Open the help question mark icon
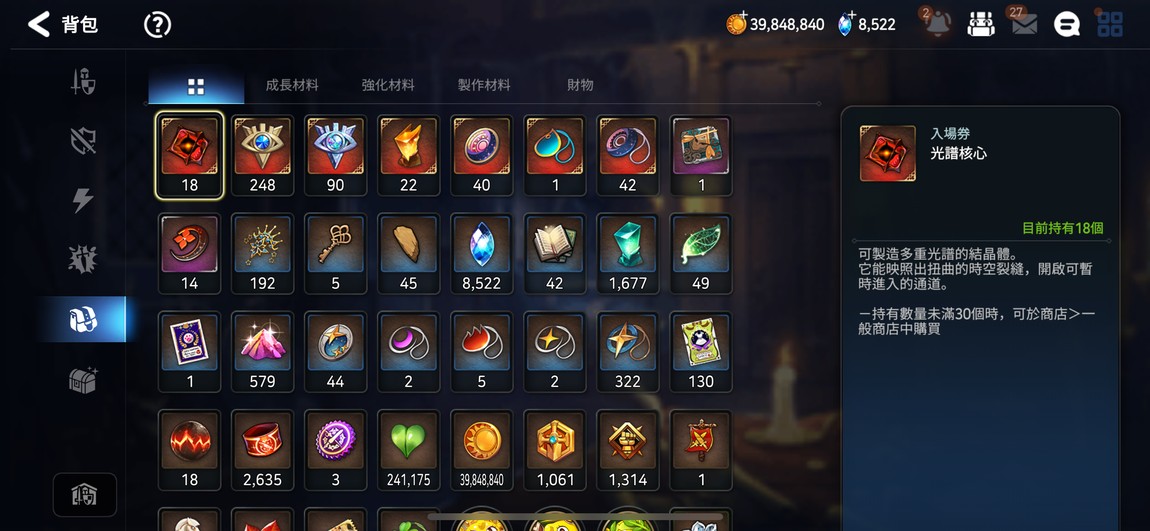This screenshot has width=1150, height=531. point(157,25)
